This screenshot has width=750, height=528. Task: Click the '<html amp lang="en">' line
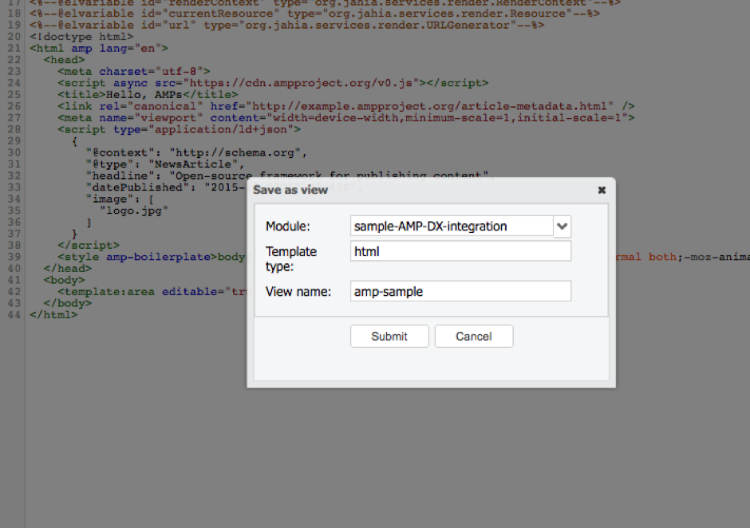point(99,48)
